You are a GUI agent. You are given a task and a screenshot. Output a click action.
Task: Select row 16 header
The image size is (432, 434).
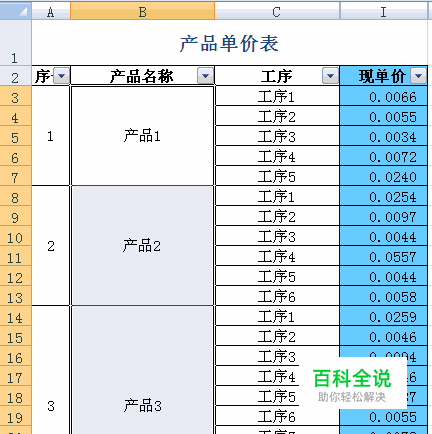click(x=16, y=356)
